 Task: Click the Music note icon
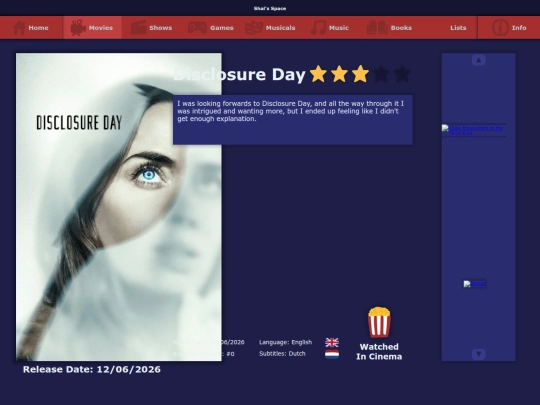click(318, 28)
